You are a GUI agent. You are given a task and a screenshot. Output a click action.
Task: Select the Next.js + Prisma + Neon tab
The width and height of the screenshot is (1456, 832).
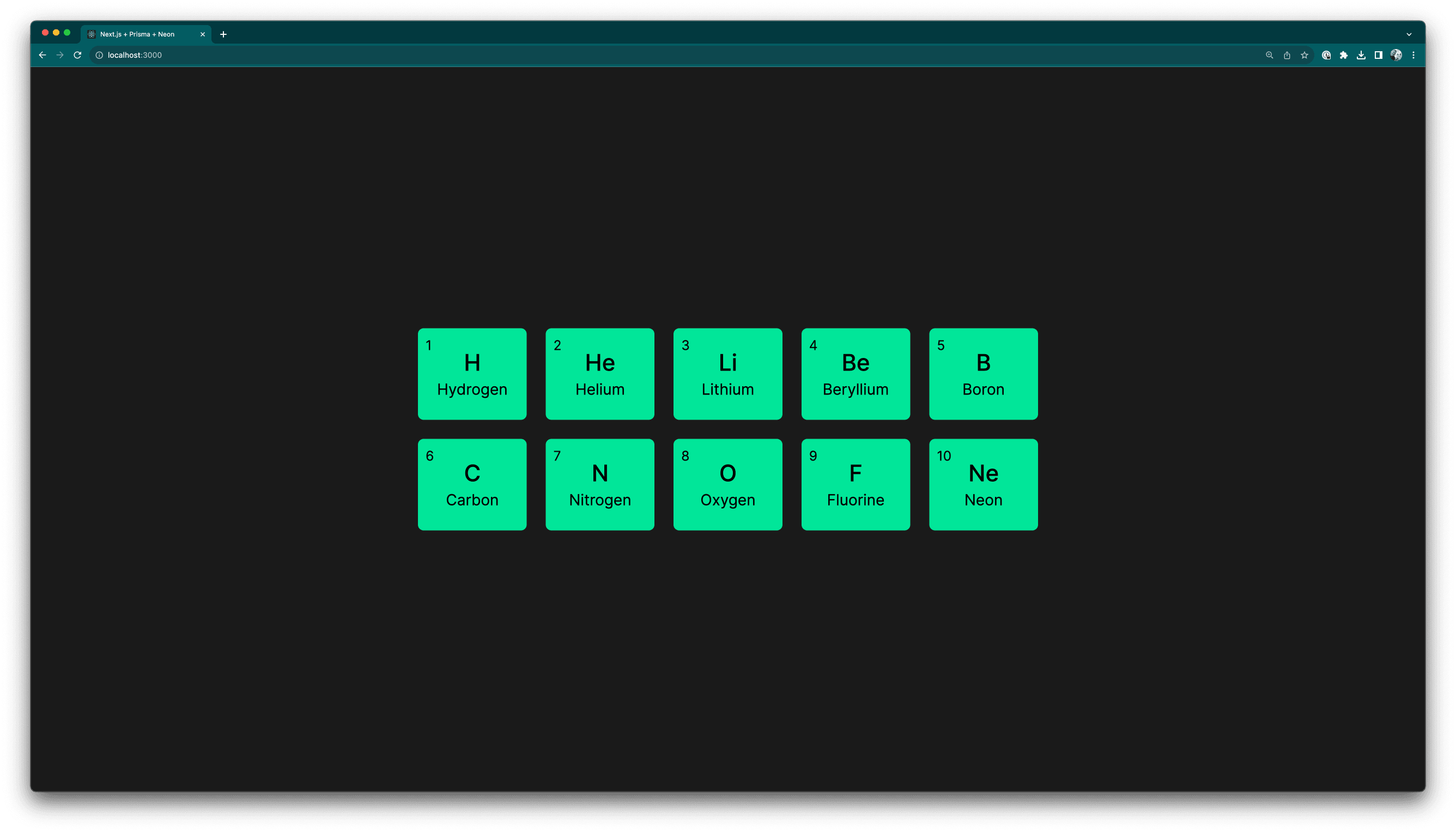[x=138, y=34]
